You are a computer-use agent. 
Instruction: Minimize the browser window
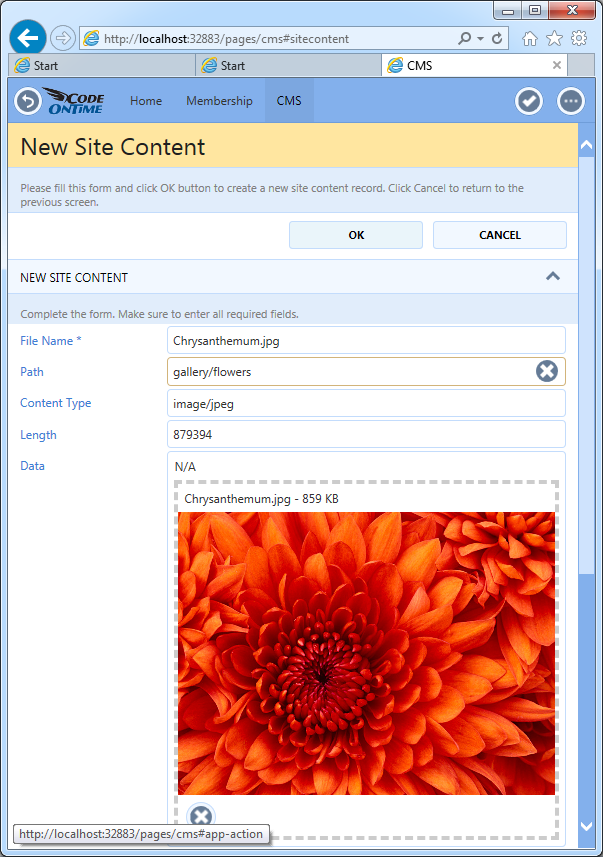coord(508,10)
